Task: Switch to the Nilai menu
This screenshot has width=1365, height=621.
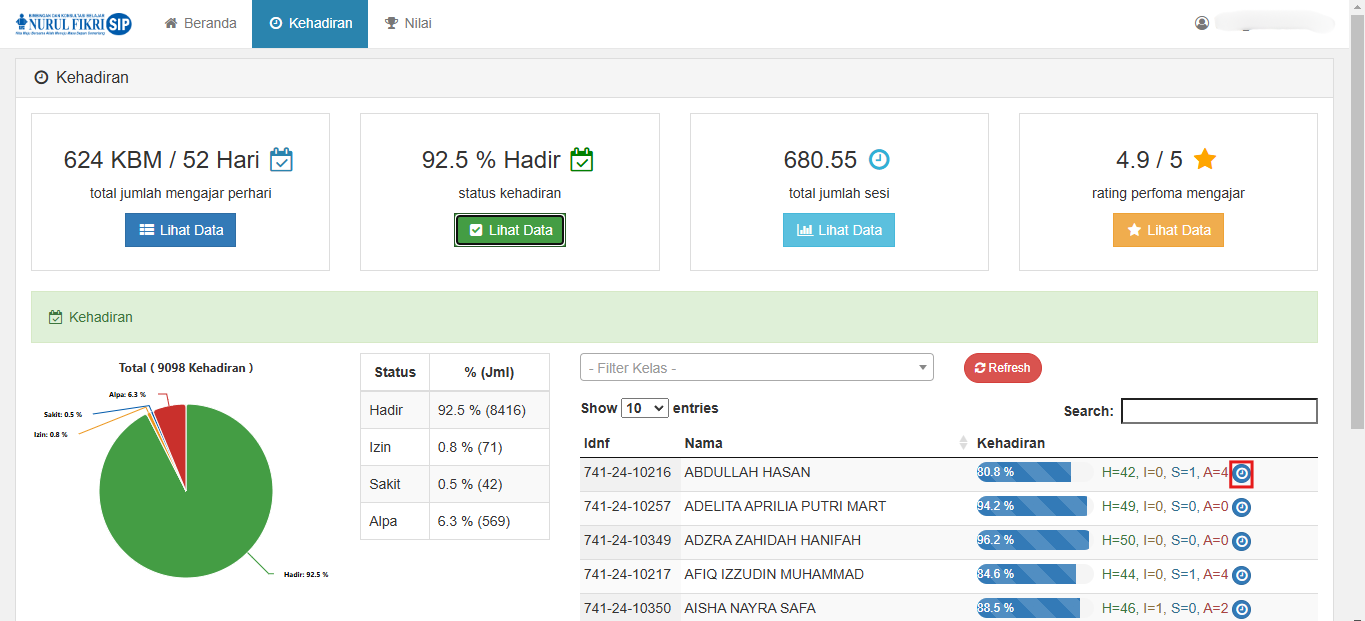Action: [408, 23]
